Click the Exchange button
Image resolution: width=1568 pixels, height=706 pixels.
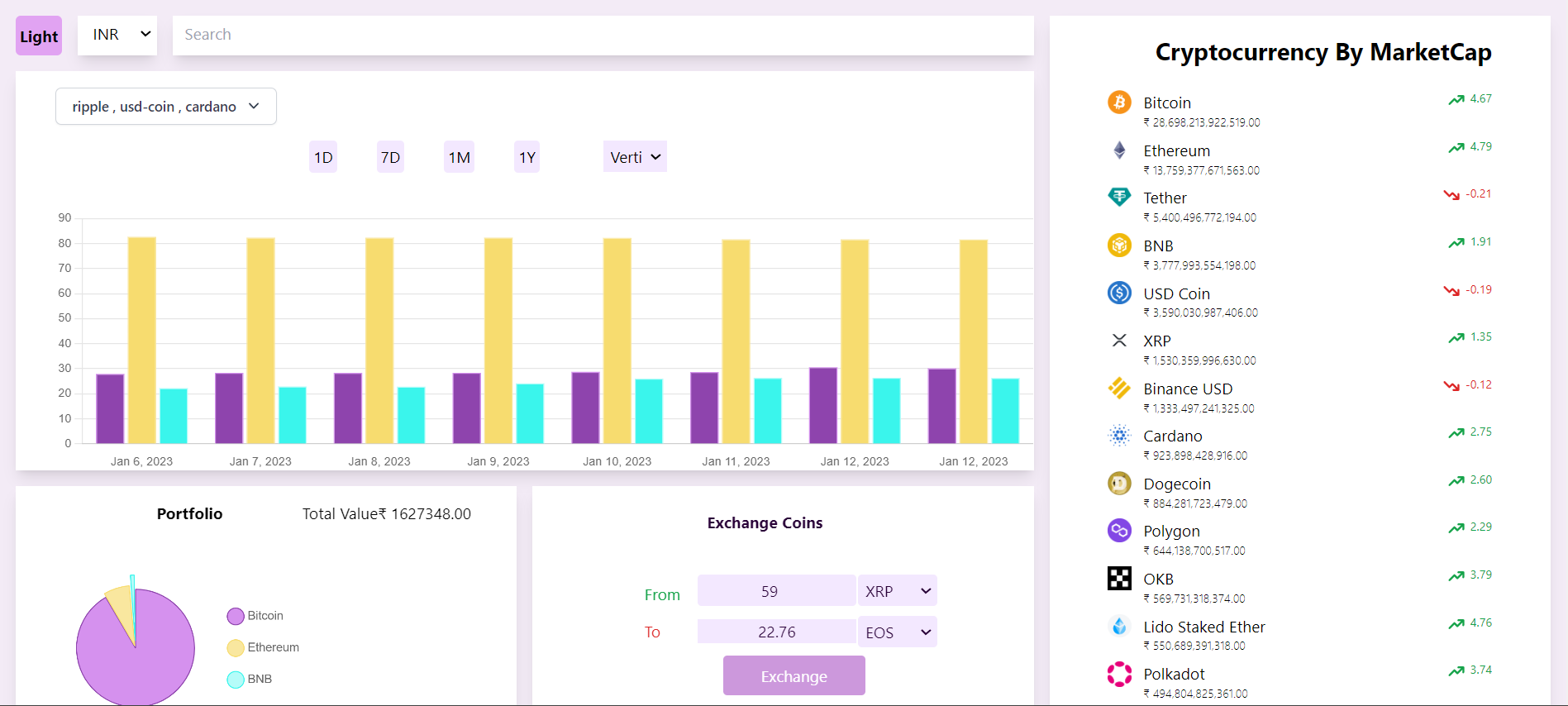tap(794, 676)
